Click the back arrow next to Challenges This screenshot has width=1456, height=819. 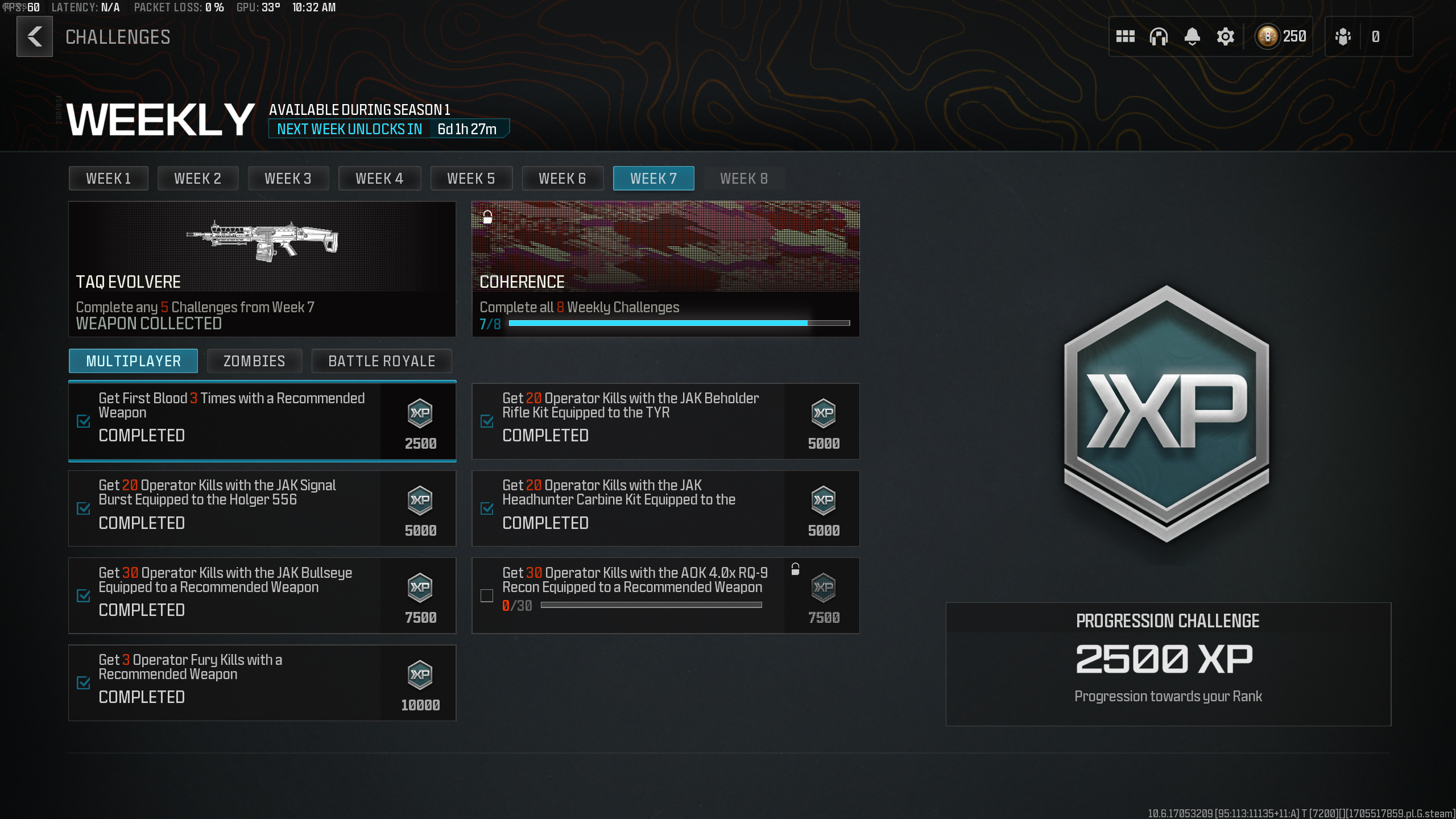pos(35,37)
